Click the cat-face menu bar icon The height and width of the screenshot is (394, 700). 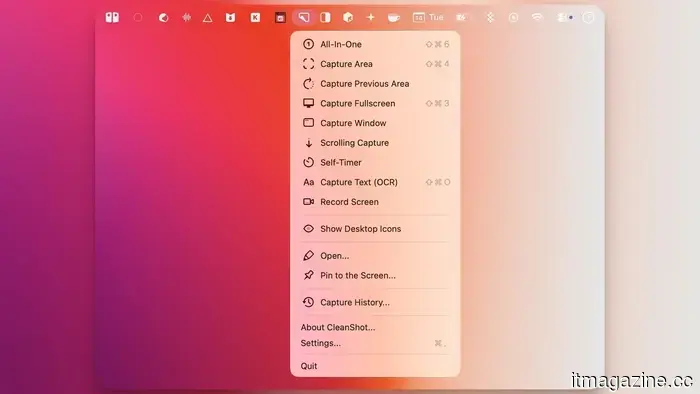(x=230, y=17)
